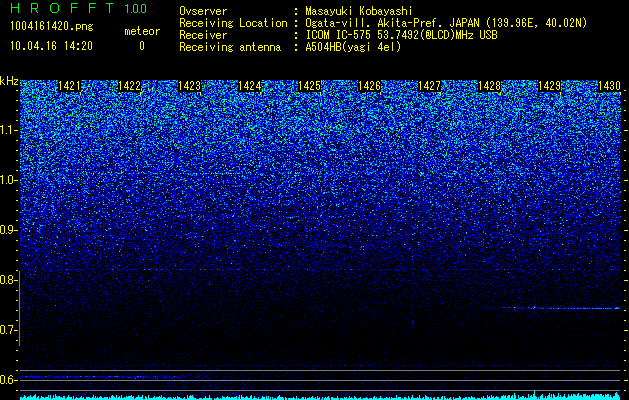Viewport: 629px width, 400px height.
Task: Click the 0.9 frequency axis label
Action: tap(8, 230)
